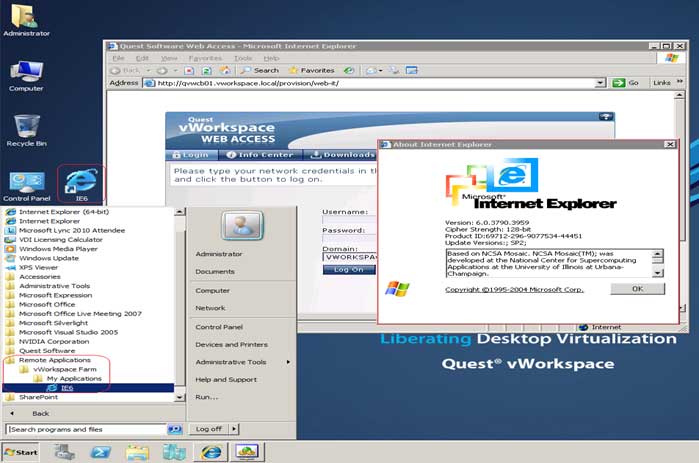Click the Username input field
The width and height of the screenshot is (699, 463).
(x=349, y=220)
